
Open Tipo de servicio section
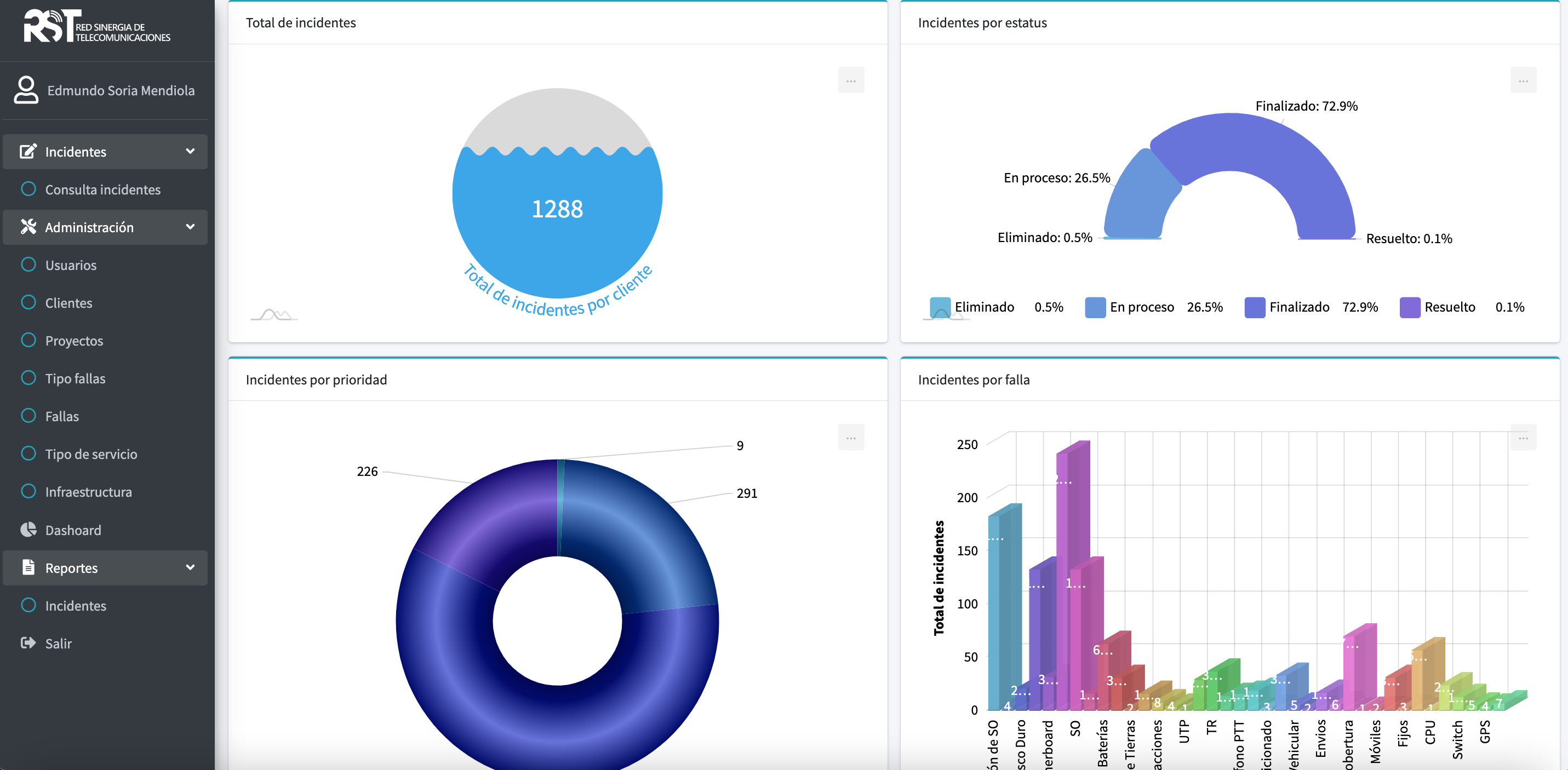click(91, 453)
